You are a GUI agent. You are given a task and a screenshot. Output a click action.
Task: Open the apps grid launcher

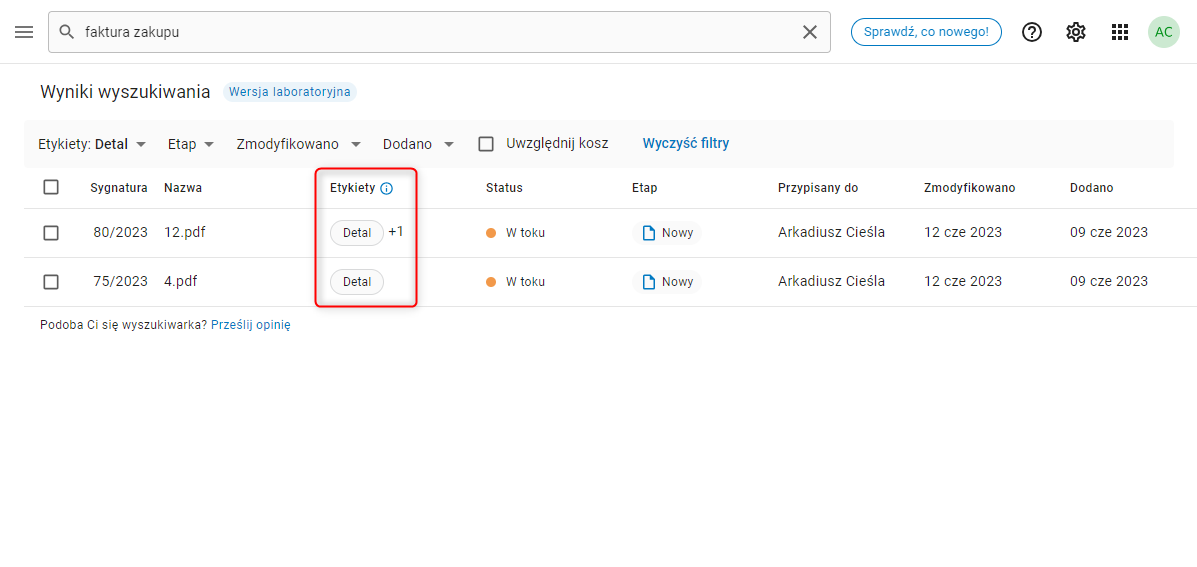pos(1120,32)
